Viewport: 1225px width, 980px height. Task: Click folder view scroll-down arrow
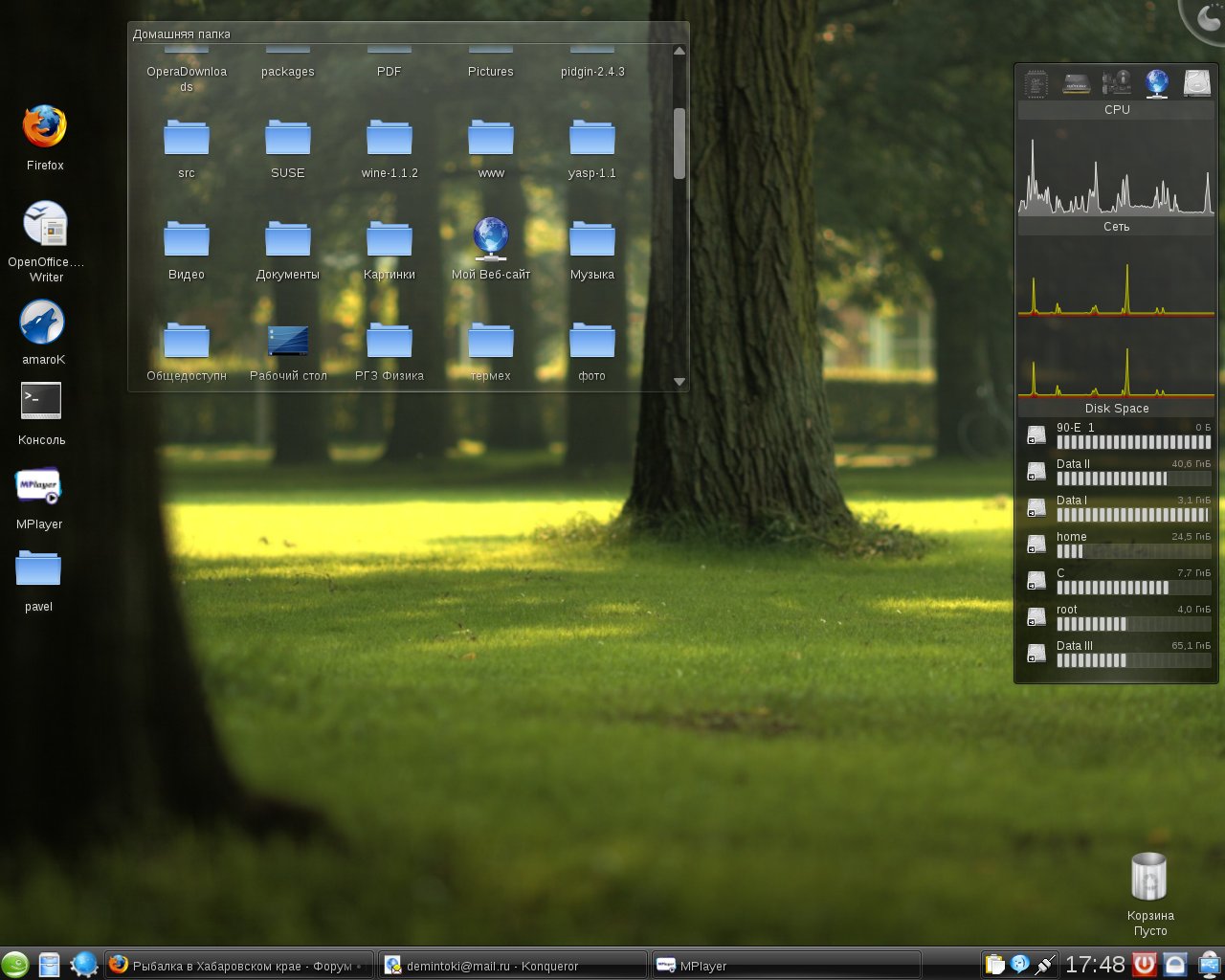pos(679,382)
